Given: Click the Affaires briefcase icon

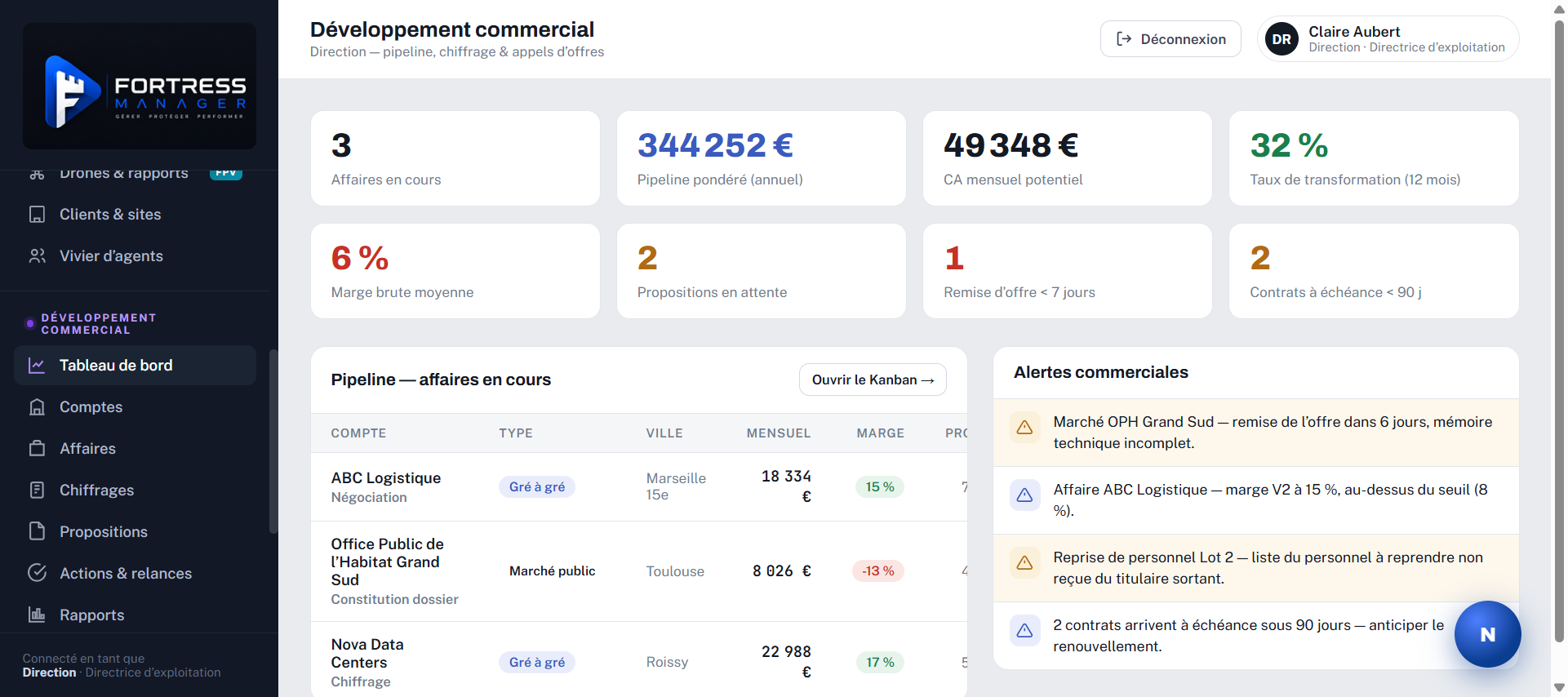Looking at the screenshot, I should click(37, 449).
